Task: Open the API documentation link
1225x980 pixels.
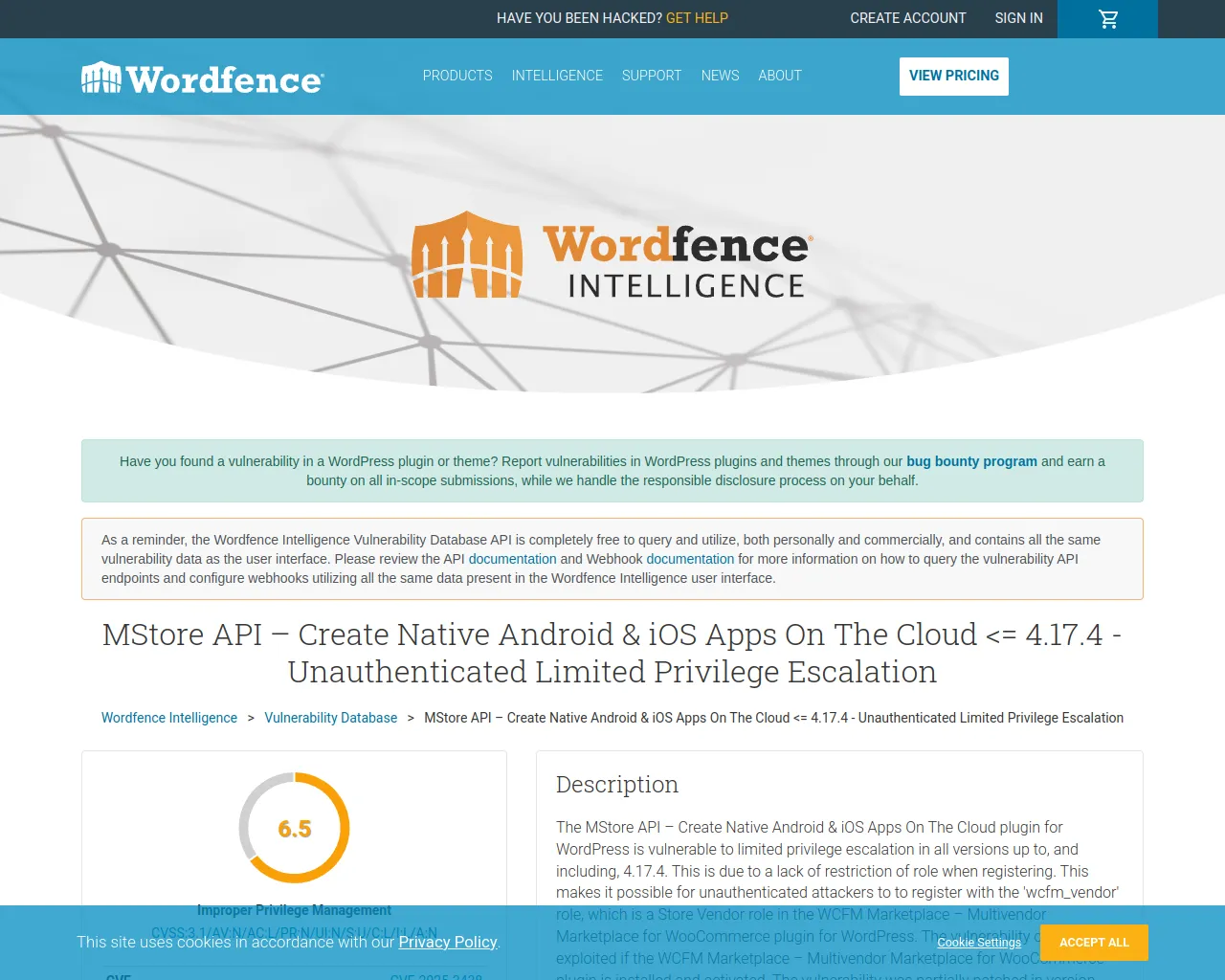Action: pyautogui.click(x=512, y=559)
